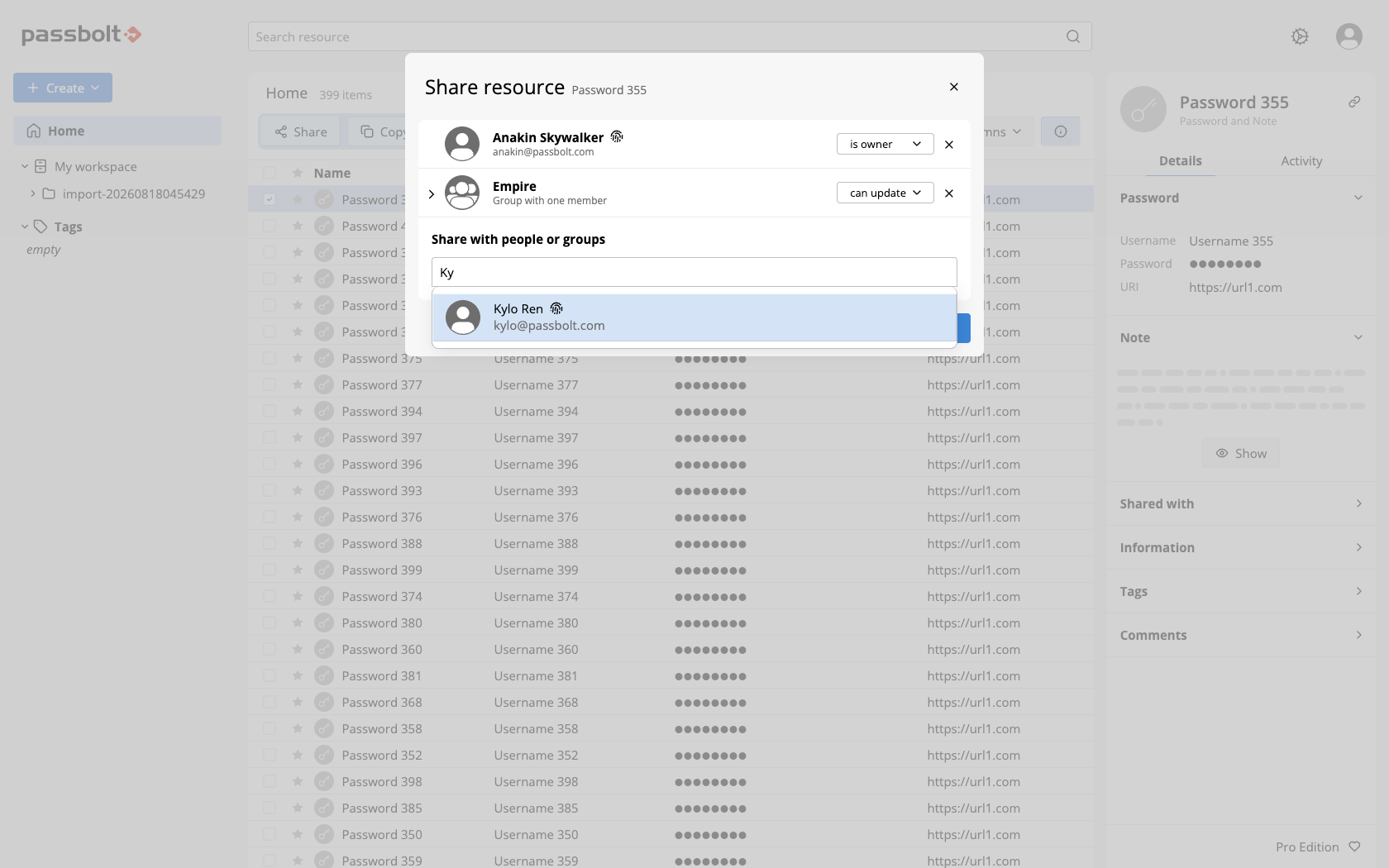Collapse the Tags section
Screen dimensions: 1389x868
pos(25,227)
